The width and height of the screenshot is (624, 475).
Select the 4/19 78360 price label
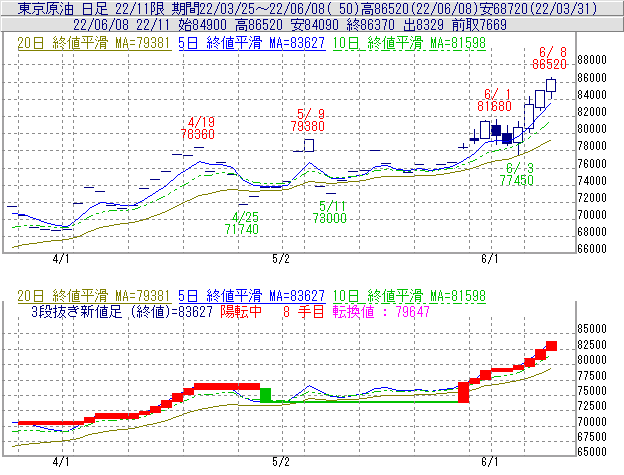pos(198,128)
